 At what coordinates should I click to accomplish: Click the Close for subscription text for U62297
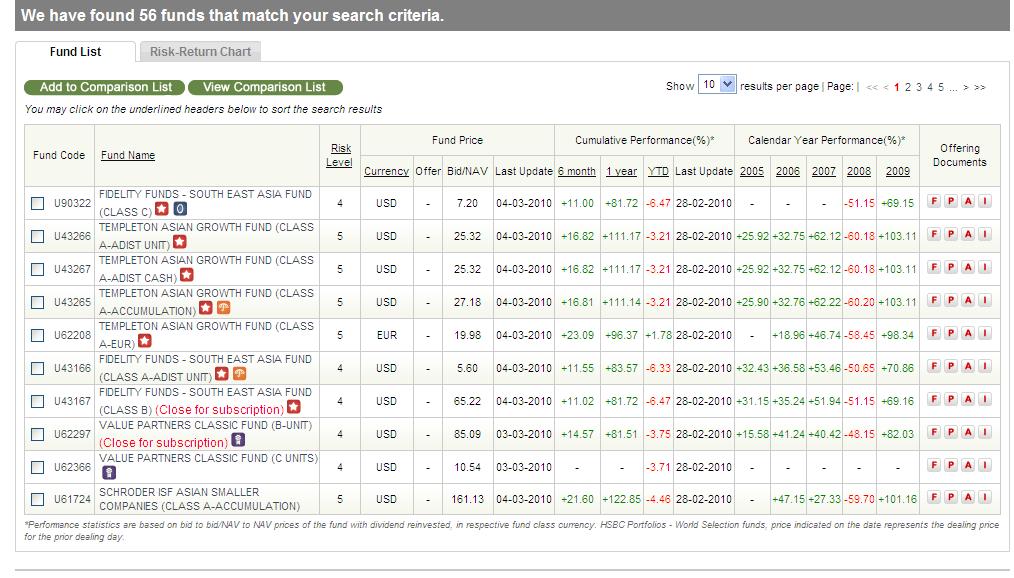point(164,443)
